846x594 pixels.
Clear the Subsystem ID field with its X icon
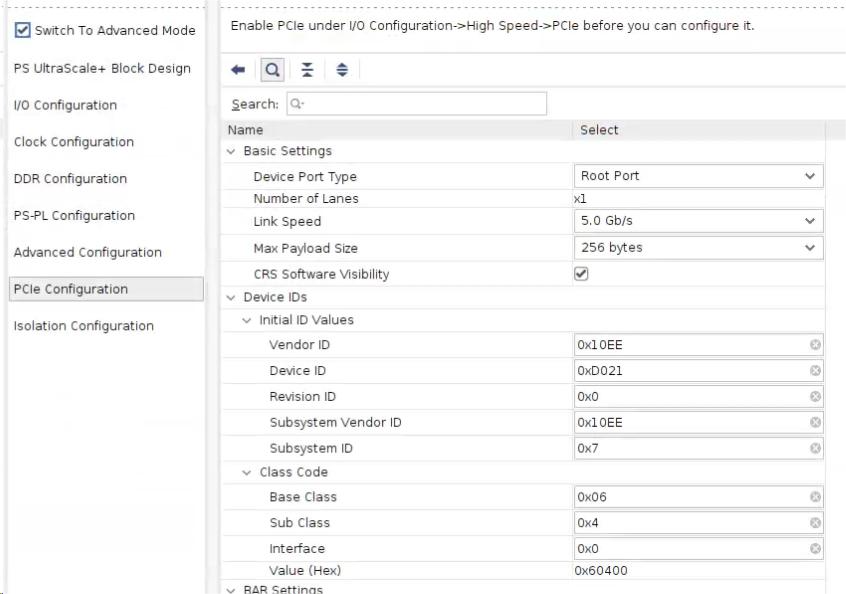click(815, 449)
